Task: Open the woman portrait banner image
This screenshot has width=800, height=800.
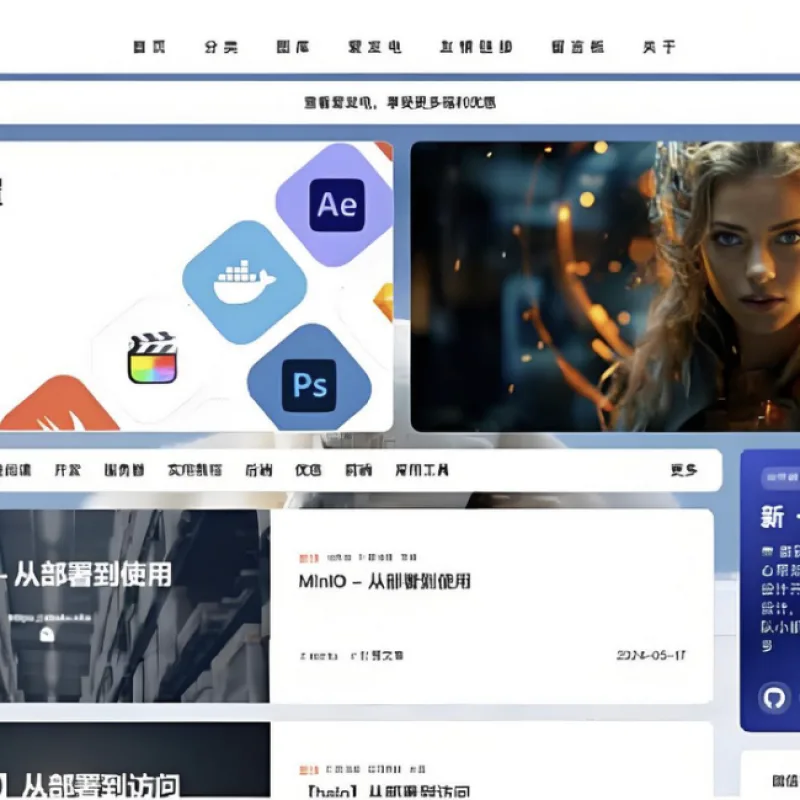Action: [605, 286]
